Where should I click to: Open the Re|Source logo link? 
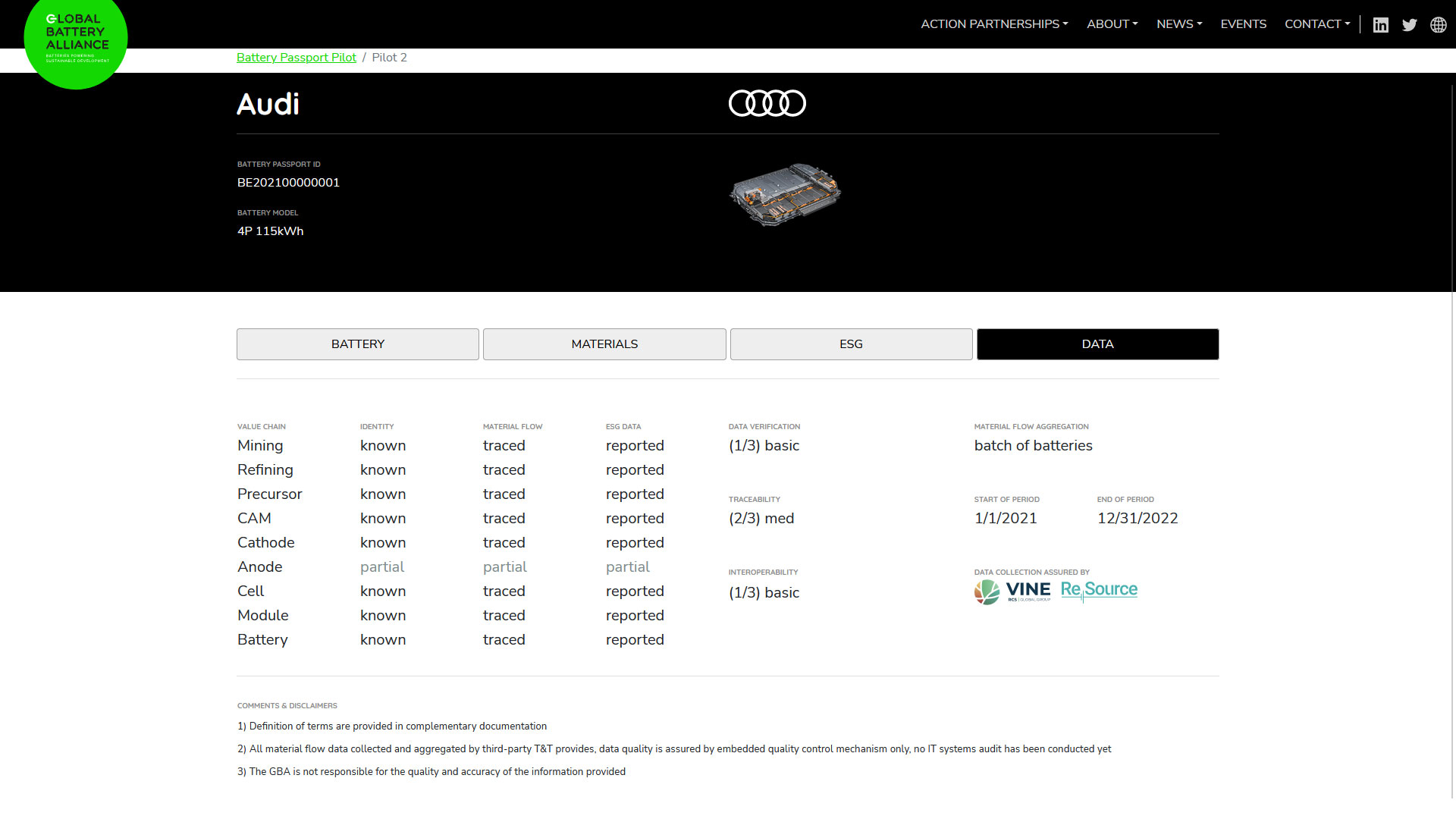1099,590
